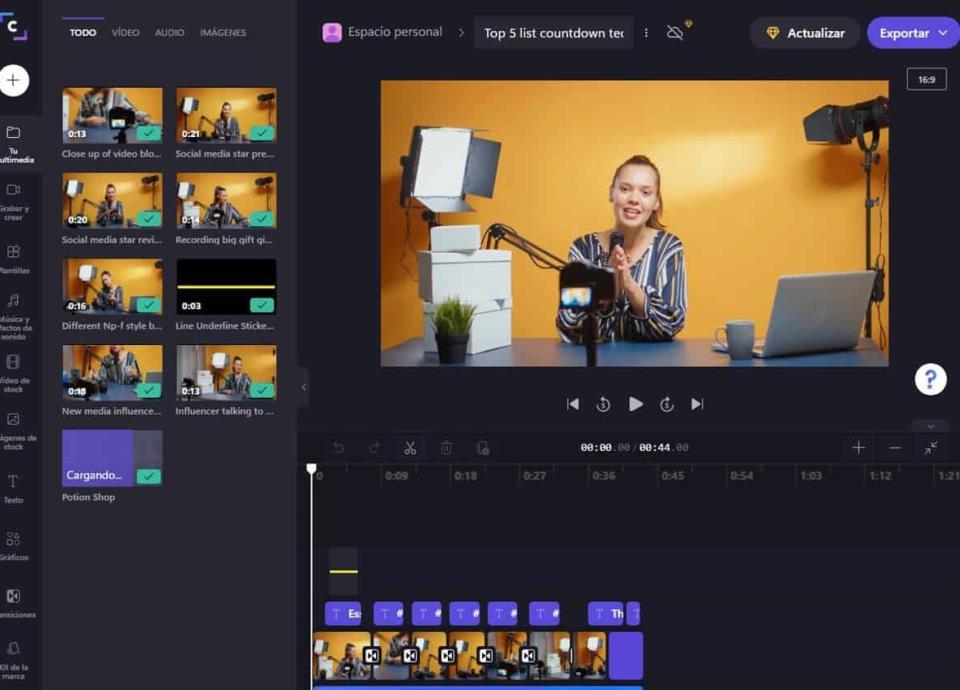Click the scissors split tool

(x=410, y=448)
